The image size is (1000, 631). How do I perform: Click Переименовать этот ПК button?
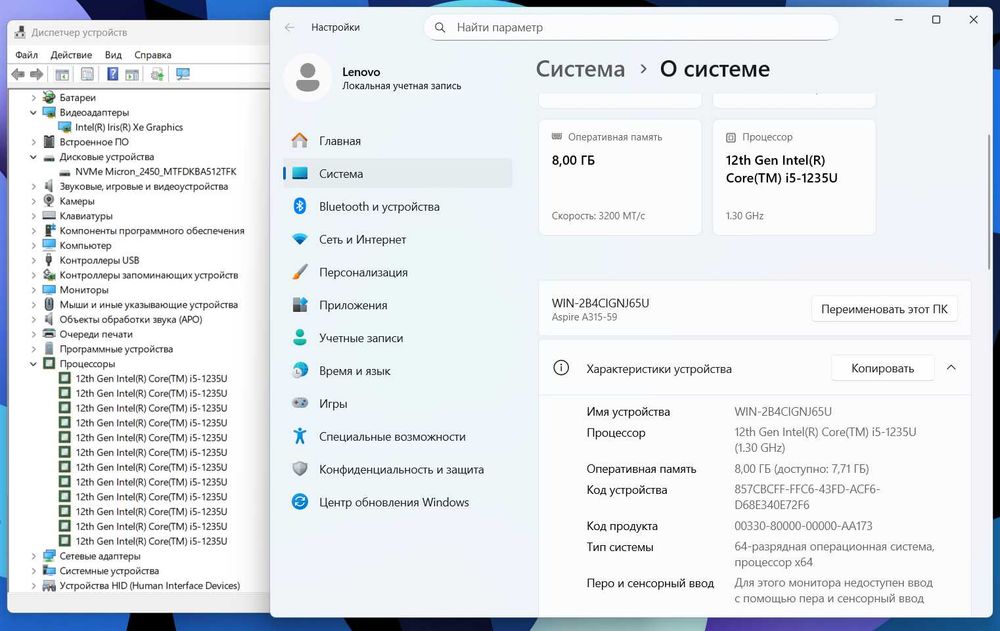tap(884, 309)
